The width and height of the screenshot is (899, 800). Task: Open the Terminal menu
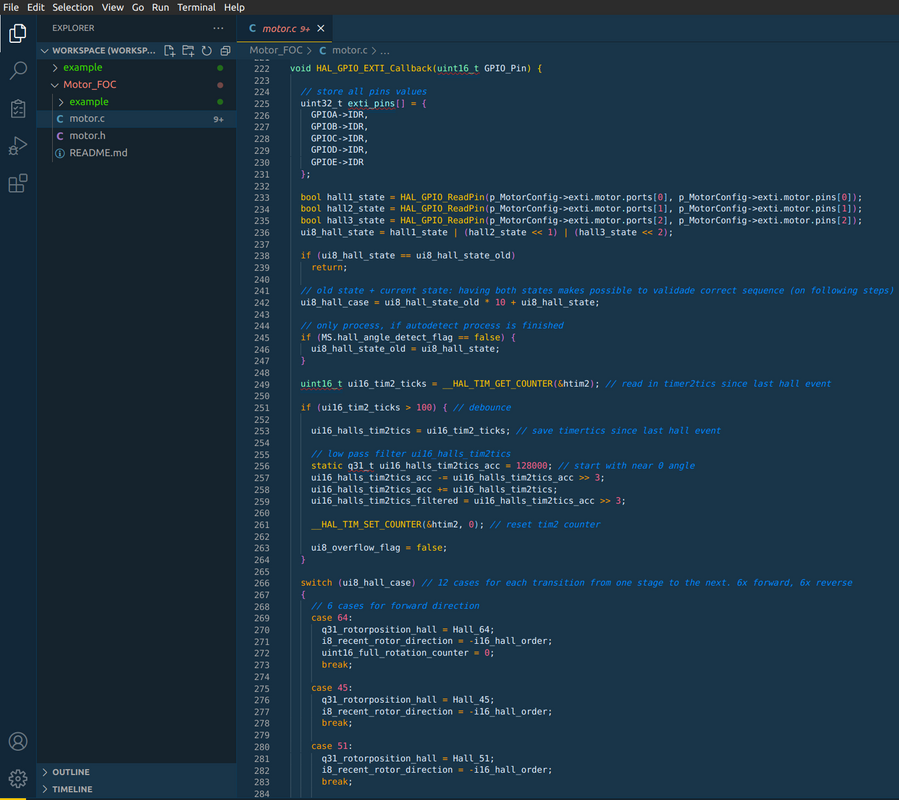click(x=196, y=7)
